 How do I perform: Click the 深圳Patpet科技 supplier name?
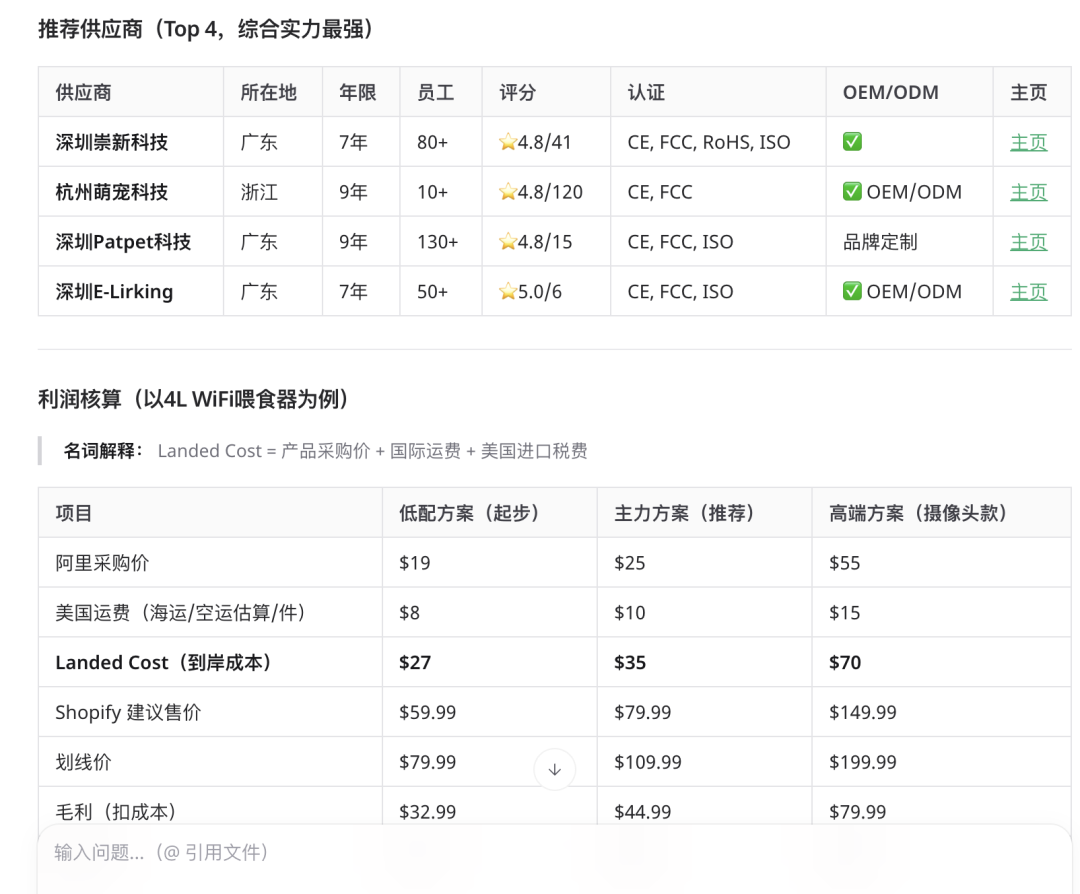[123, 242]
